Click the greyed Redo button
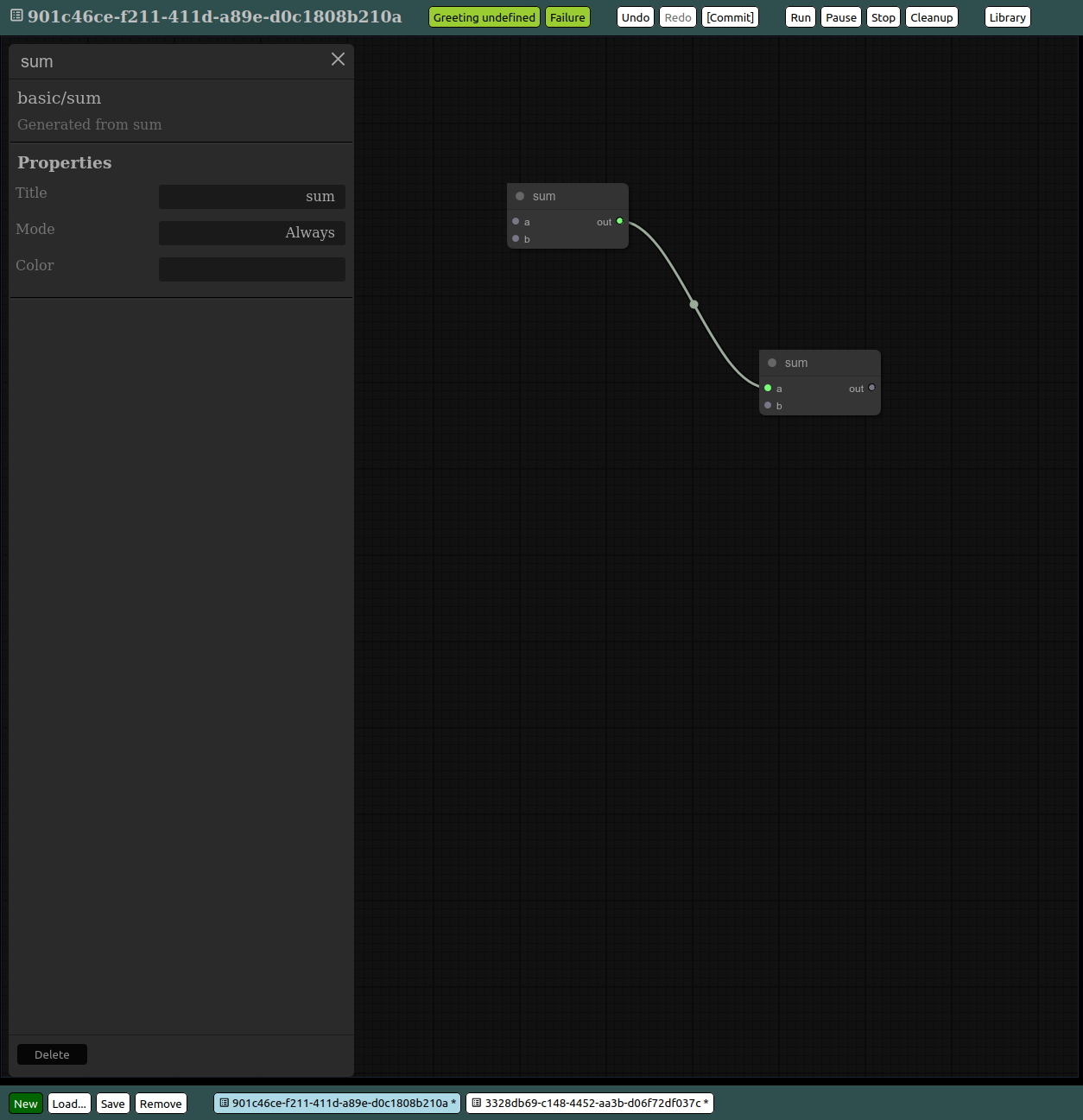Screen dimensions: 1083x1120 click(x=678, y=17)
